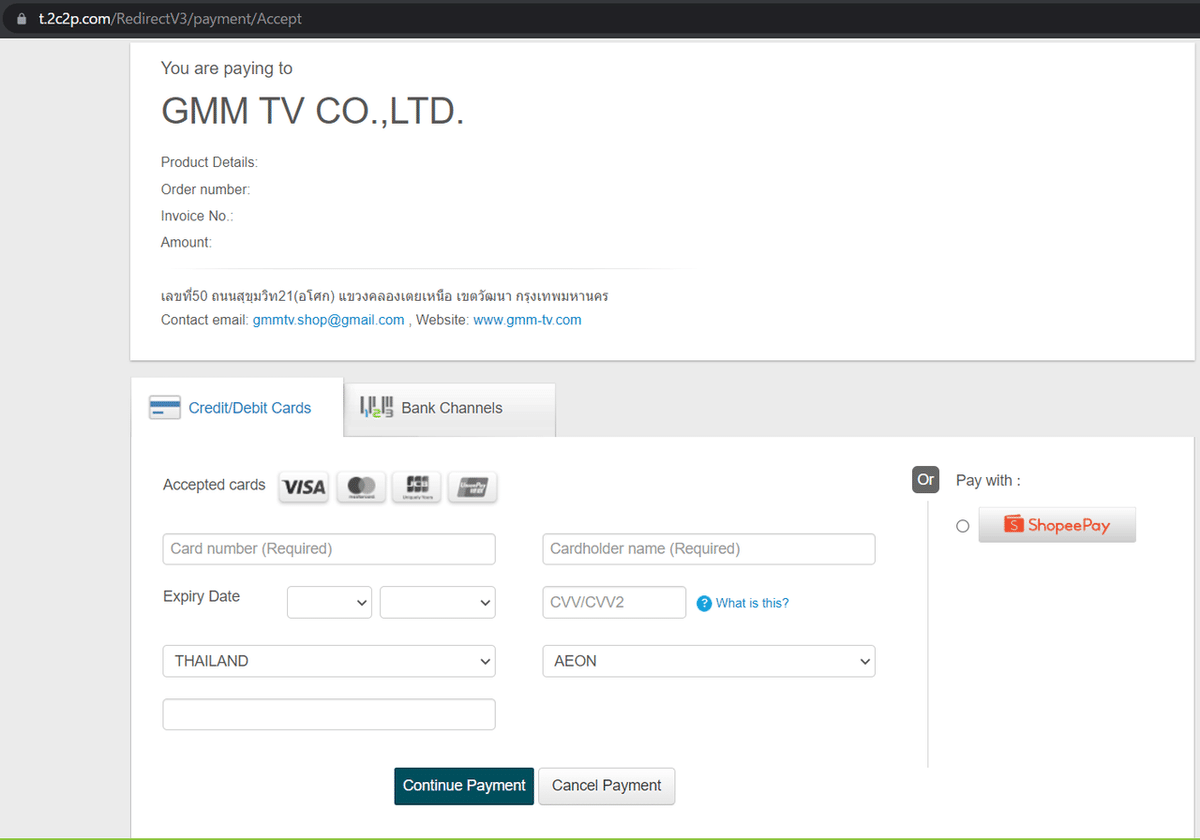Click the Bank Channels barcode icon
The height and width of the screenshot is (840, 1200).
pyautogui.click(x=376, y=407)
